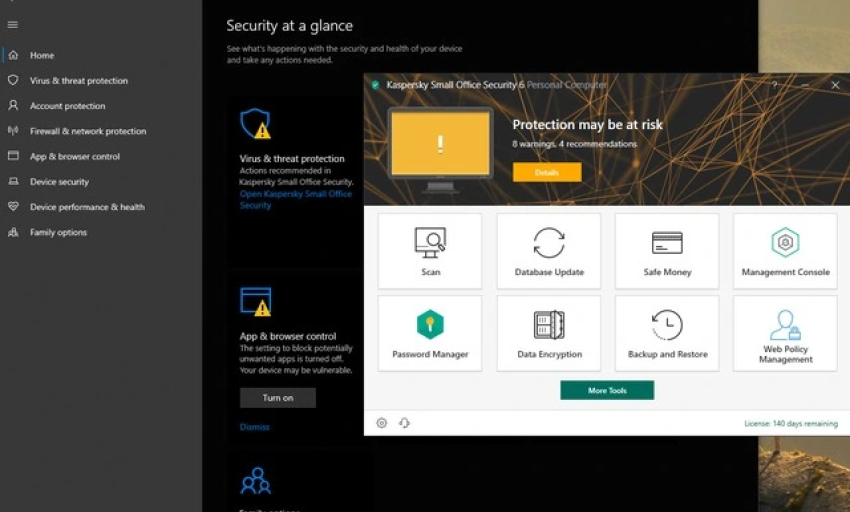850x512 pixels.
Task: Click the Web Policy Management label
Action: coord(785,354)
